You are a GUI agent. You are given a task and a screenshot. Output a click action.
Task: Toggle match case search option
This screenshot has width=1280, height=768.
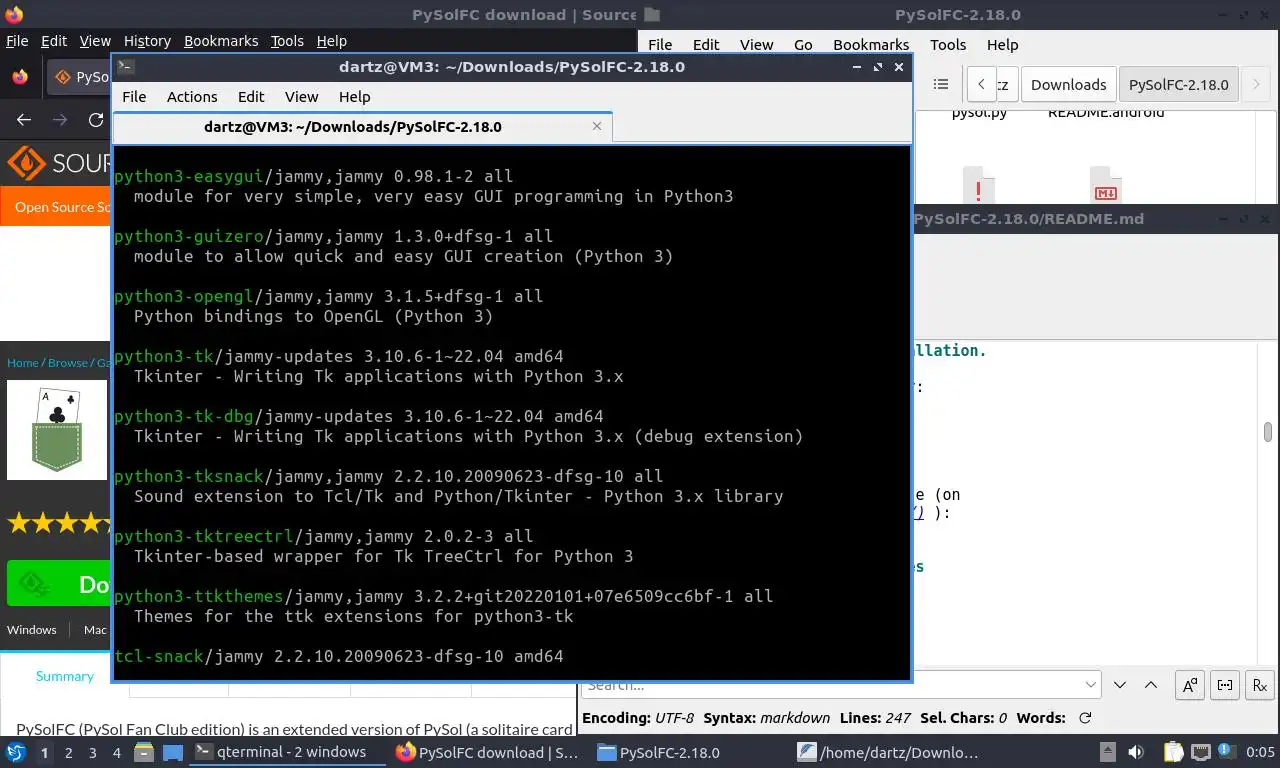click(1190, 685)
